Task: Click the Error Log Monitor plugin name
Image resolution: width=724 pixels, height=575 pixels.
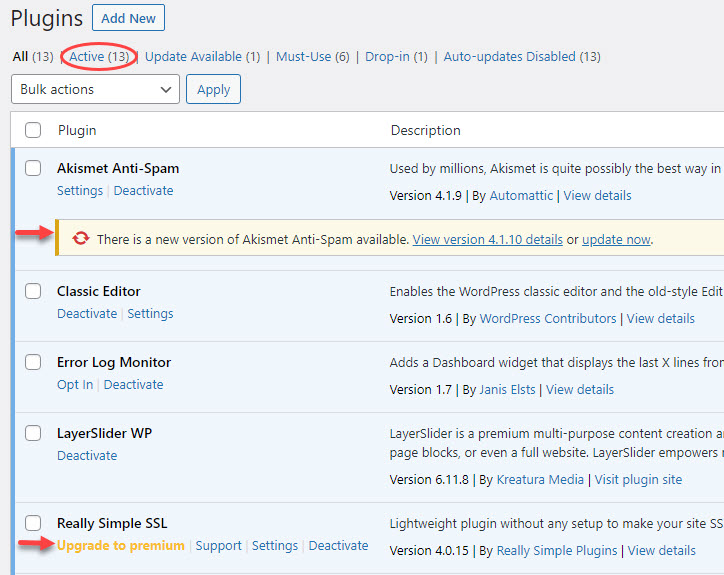Action: click(114, 363)
